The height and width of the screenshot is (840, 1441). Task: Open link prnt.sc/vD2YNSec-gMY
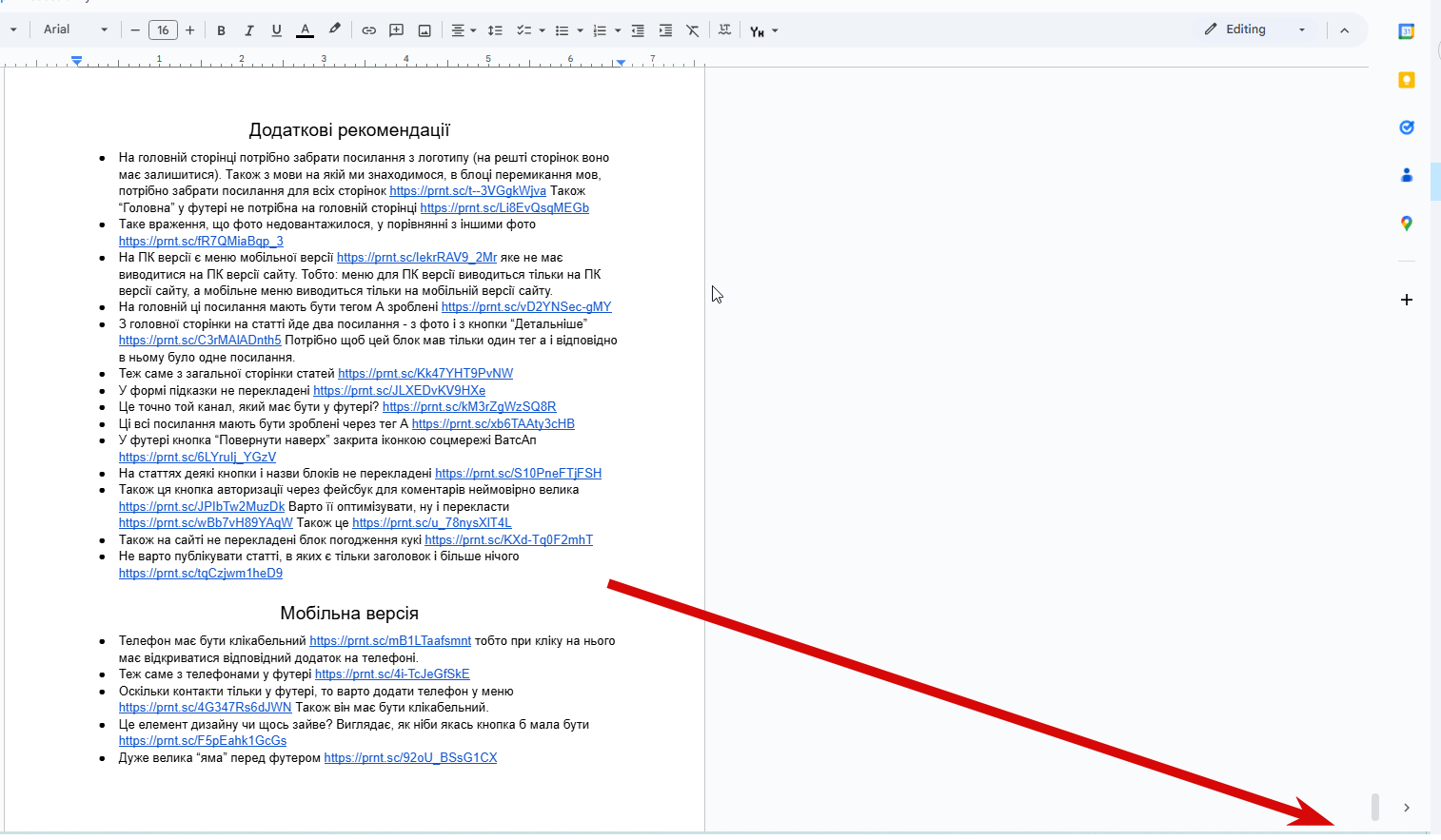[x=526, y=307]
